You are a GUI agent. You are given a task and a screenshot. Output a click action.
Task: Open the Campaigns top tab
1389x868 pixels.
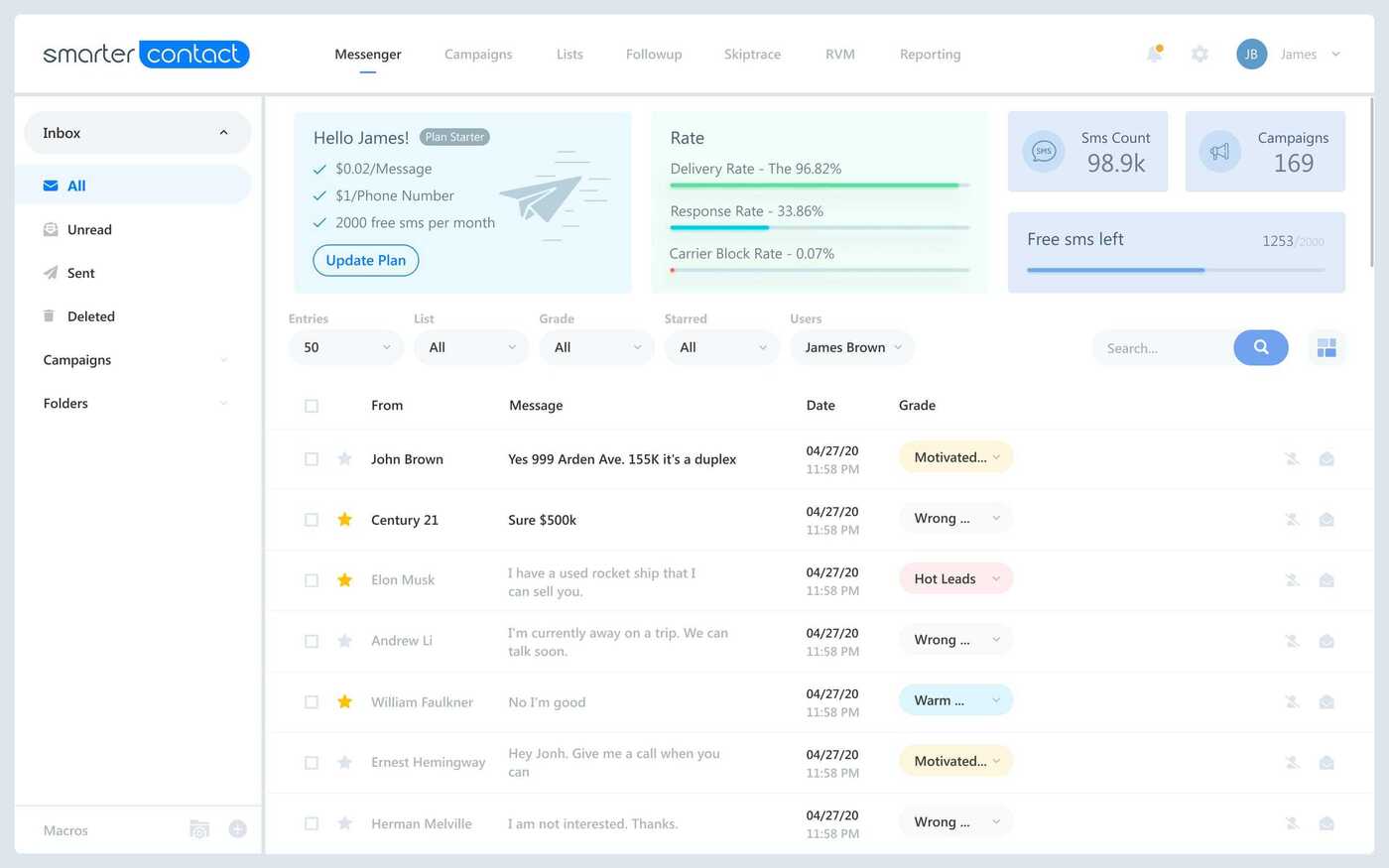478,55
